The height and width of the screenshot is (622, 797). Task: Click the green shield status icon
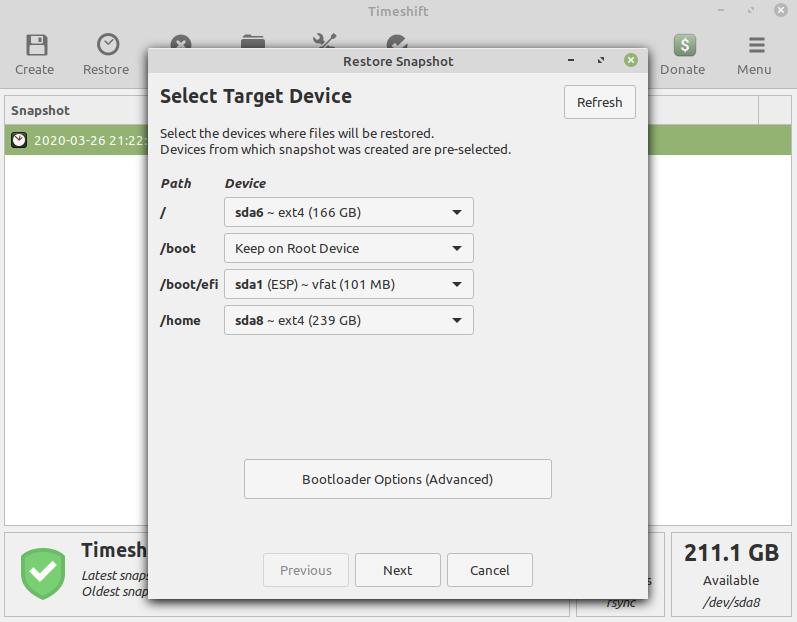(43, 572)
